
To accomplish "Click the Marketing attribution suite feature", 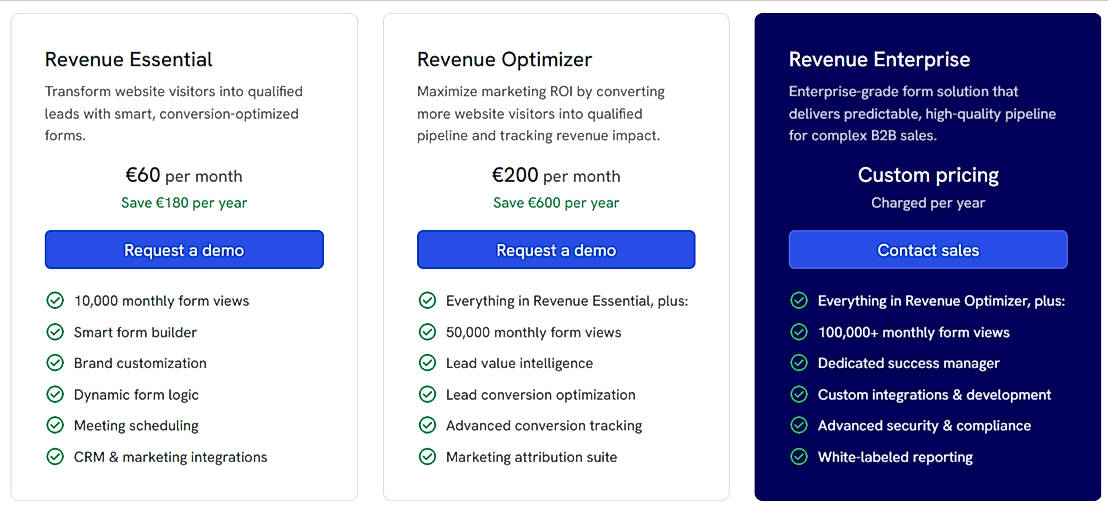I will (531, 457).
